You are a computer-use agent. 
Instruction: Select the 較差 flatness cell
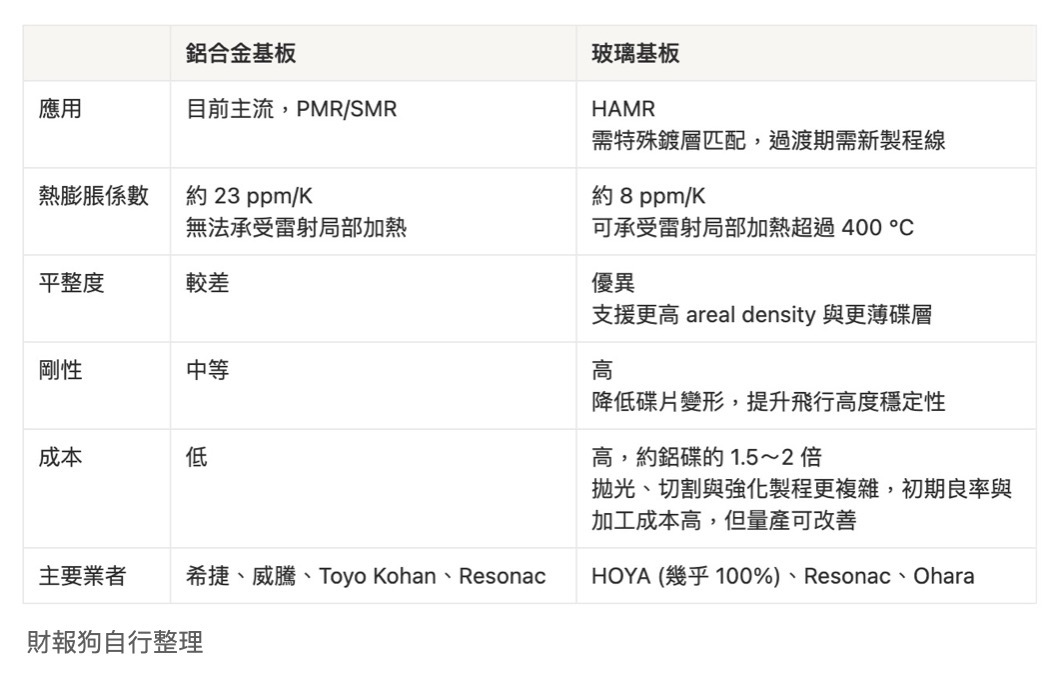[x=208, y=283]
